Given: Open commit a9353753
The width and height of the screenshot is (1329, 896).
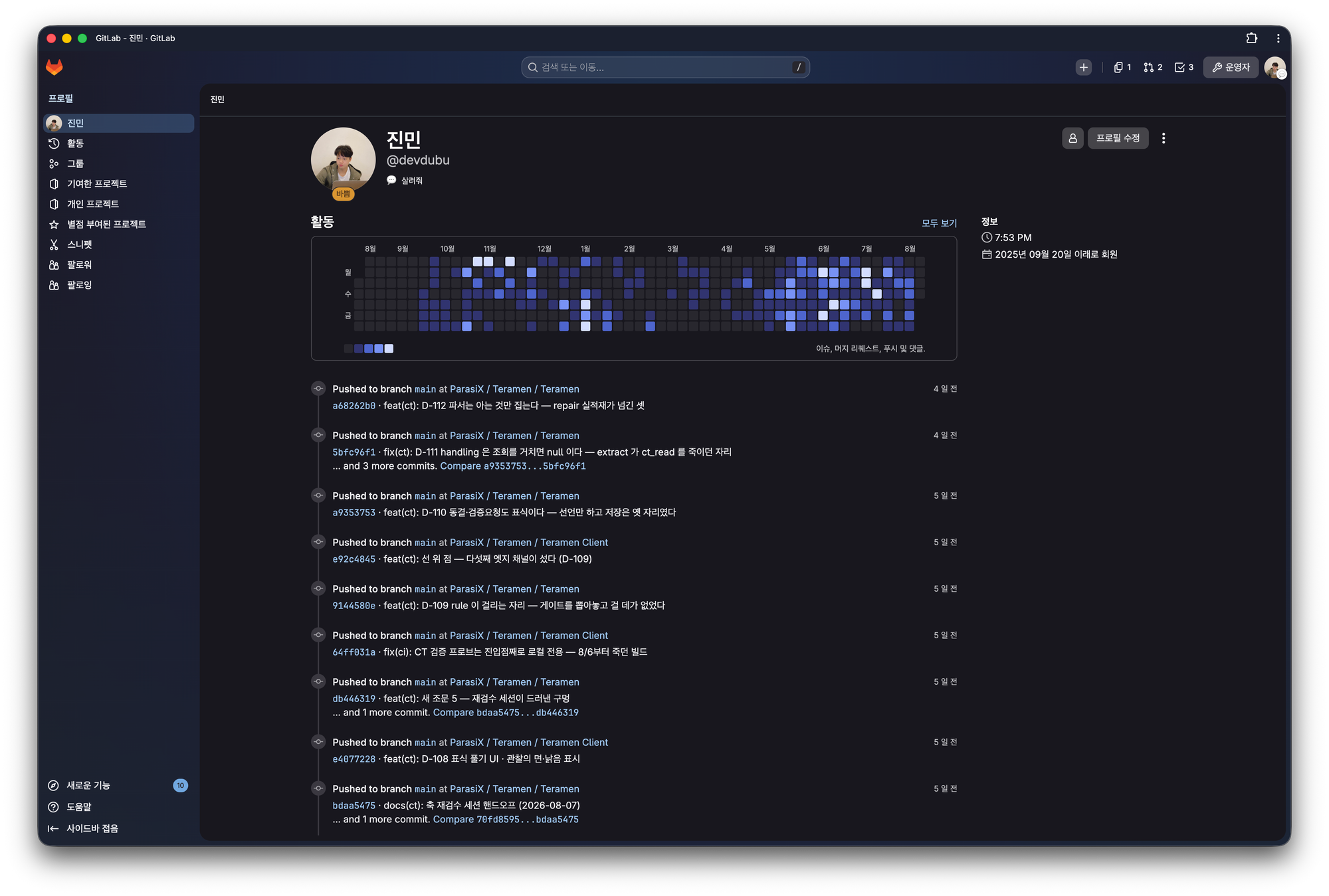Looking at the screenshot, I should point(354,513).
